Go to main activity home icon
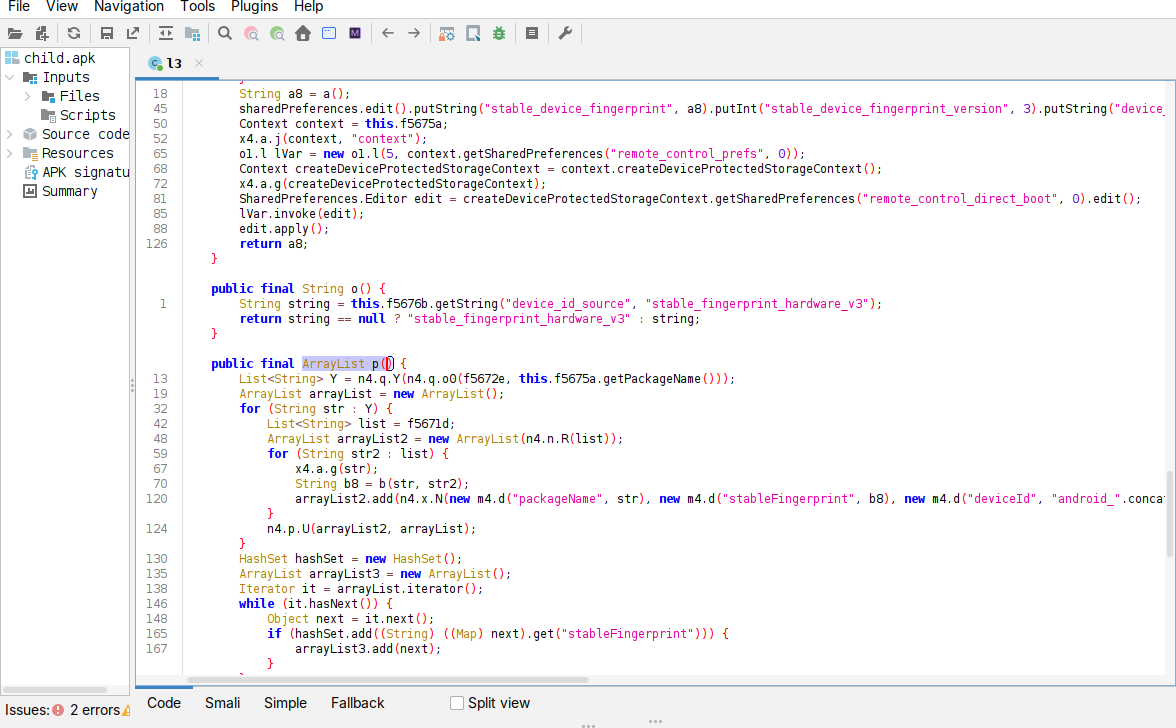 (303, 33)
